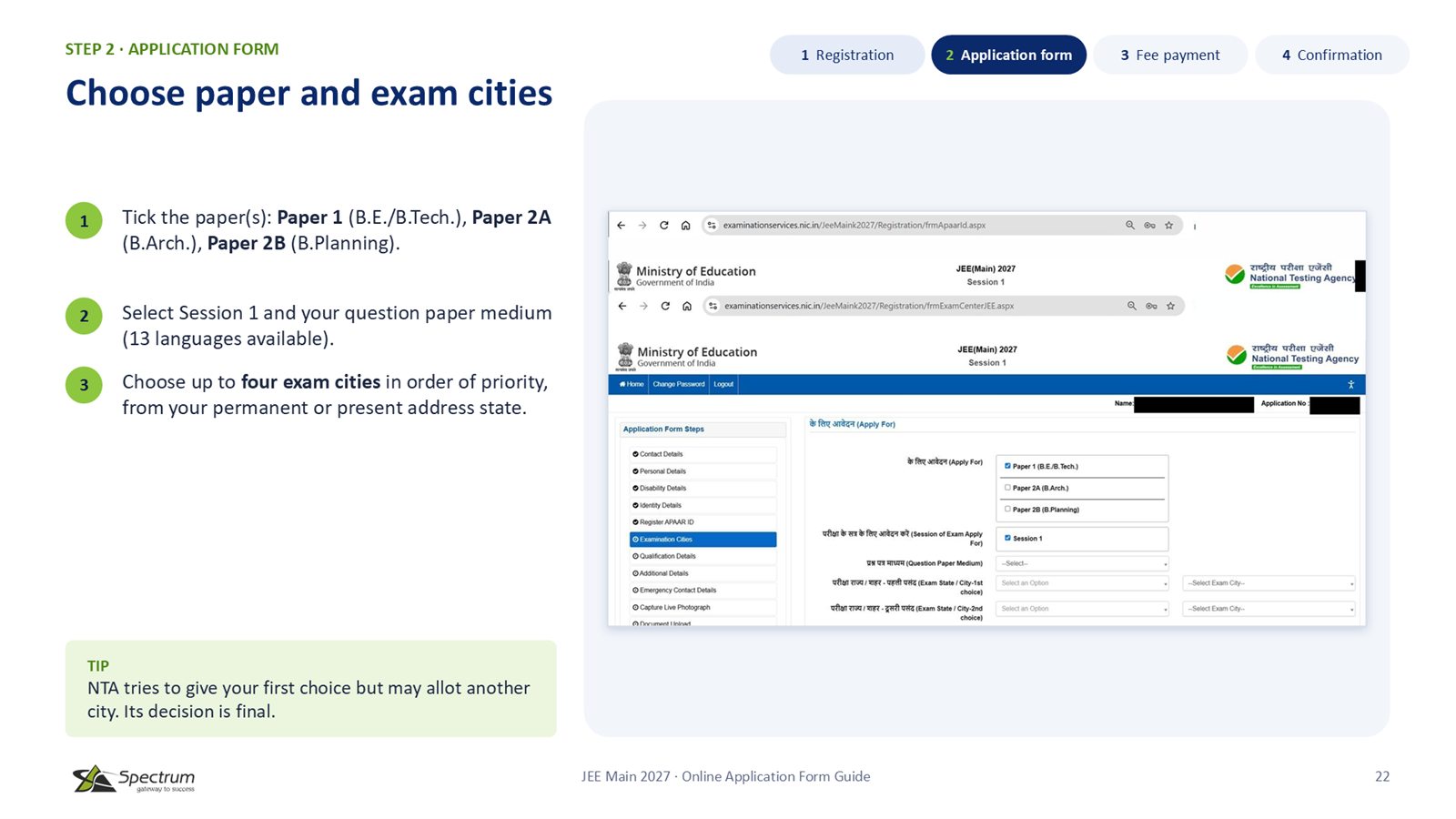The height and width of the screenshot is (819, 1456).
Task: Click password key icon in frmApaarId address bar
Action: pos(1150,226)
